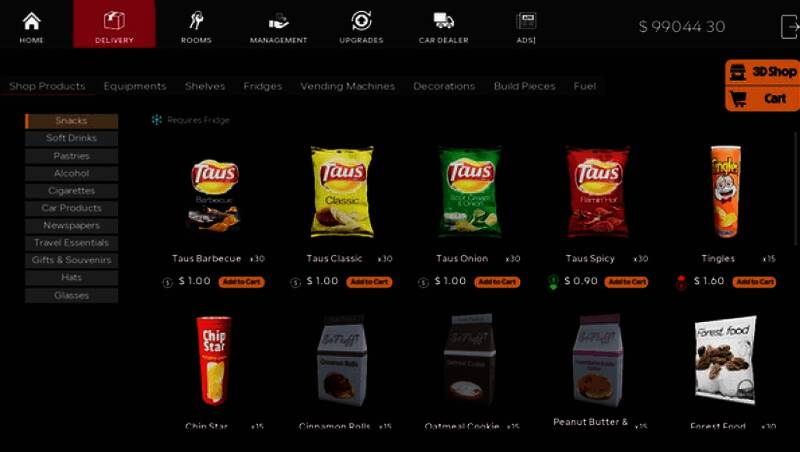Click the Forest Food product image
Image resolution: width=800 pixels, height=452 pixels.
(725, 360)
